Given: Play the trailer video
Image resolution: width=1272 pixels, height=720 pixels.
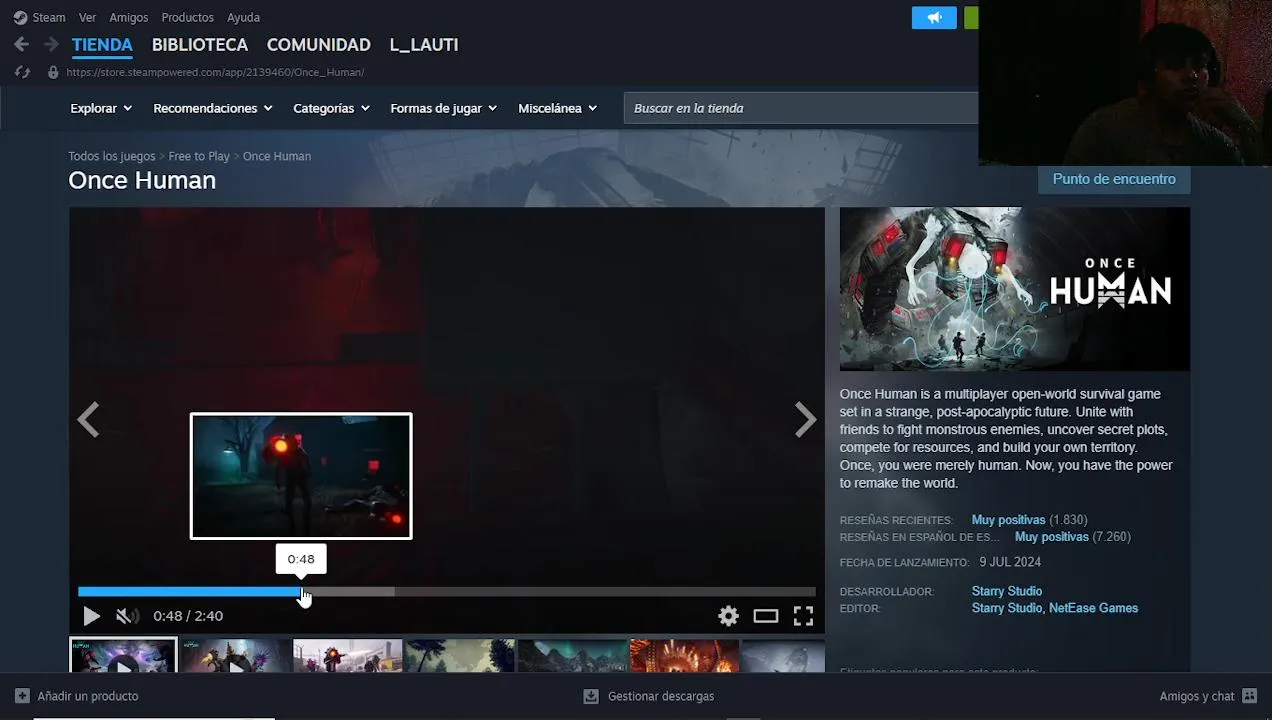Looking at the screenshot, I should pos(91,616).
